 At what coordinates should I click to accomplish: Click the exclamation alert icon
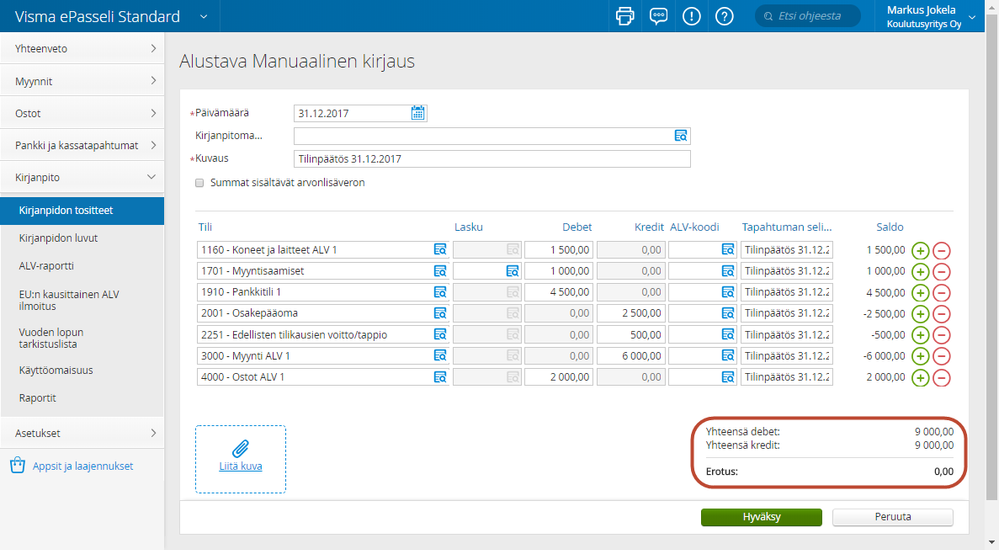tap(691, 16)
